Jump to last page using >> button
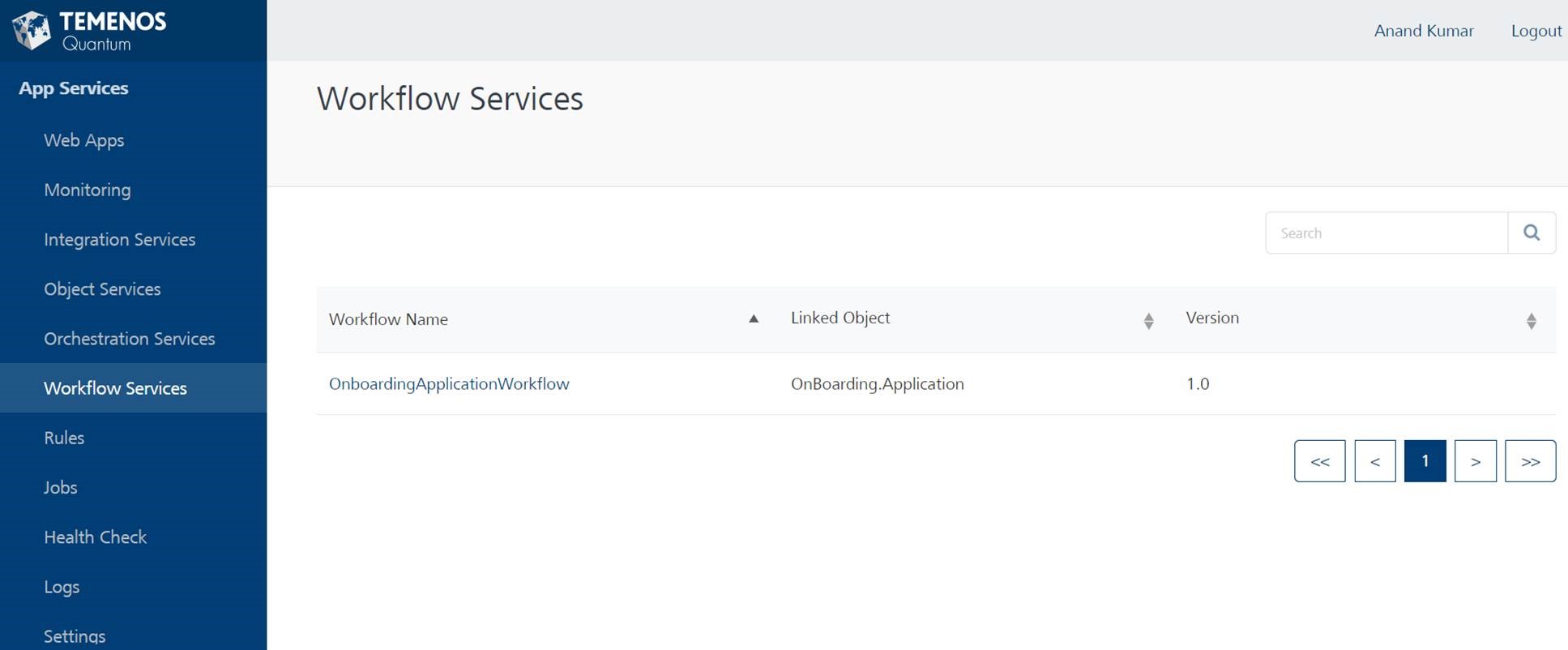The image size is (1568, 650). click(1530, 461)
